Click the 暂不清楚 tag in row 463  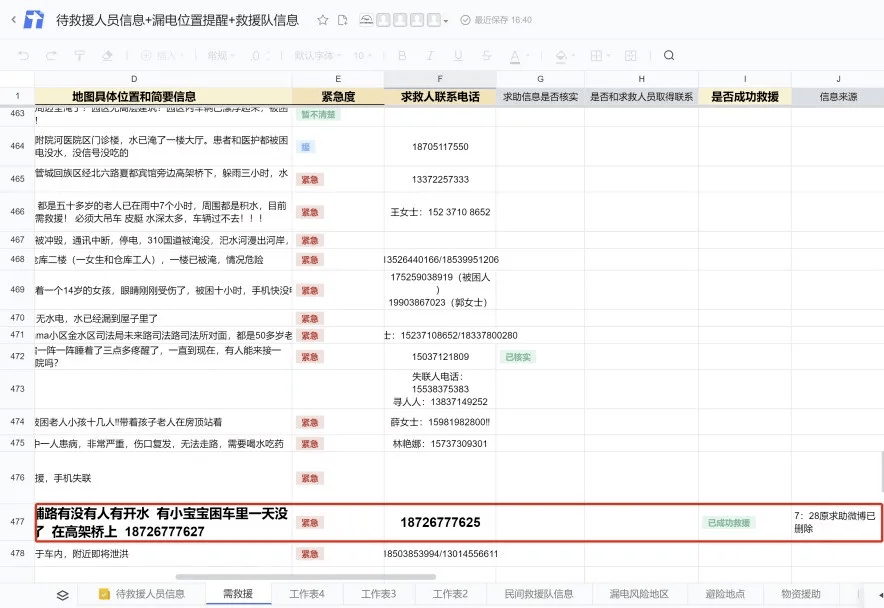[x=318, y=114]
